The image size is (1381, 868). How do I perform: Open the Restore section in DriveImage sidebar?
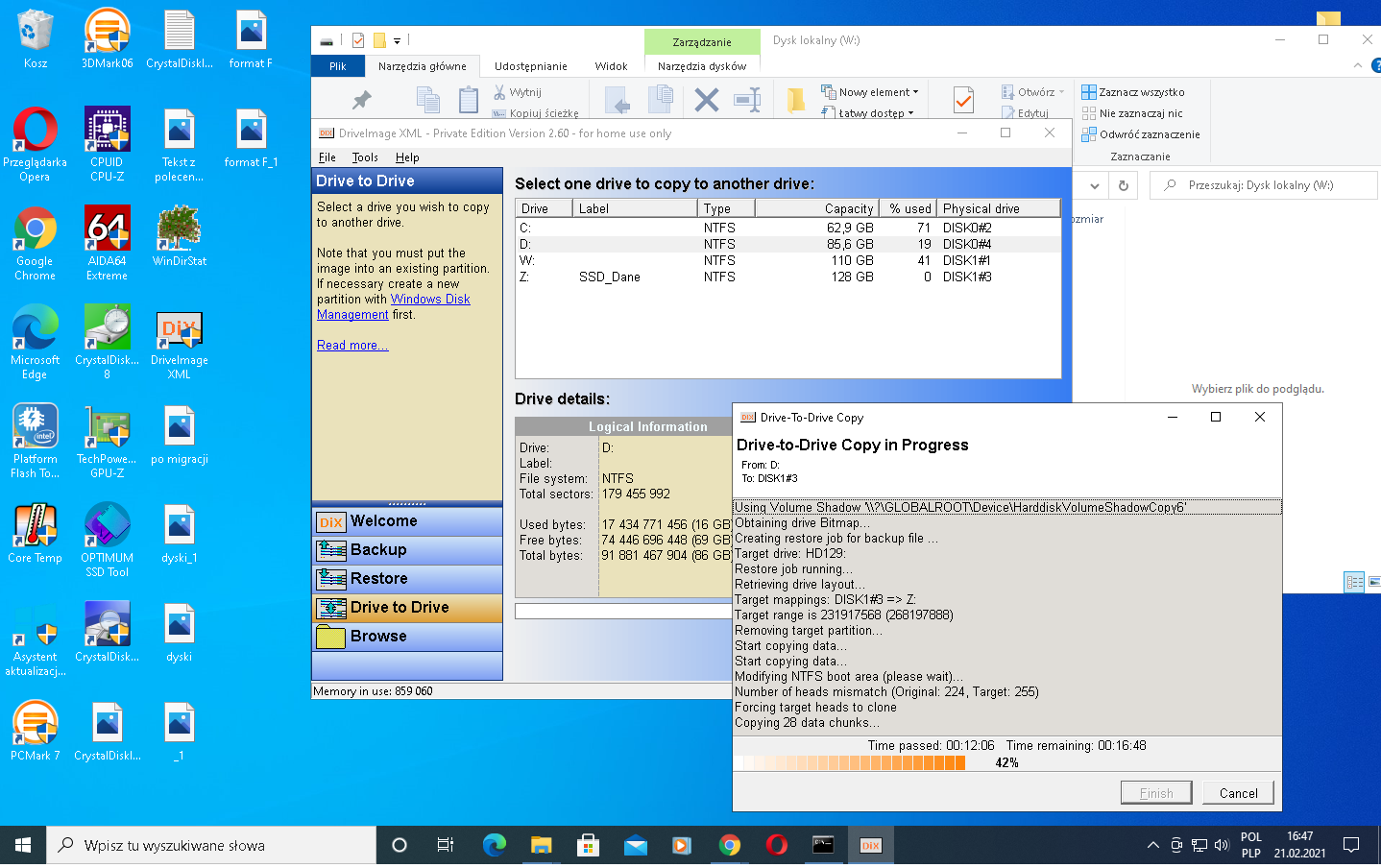(407, 579)
